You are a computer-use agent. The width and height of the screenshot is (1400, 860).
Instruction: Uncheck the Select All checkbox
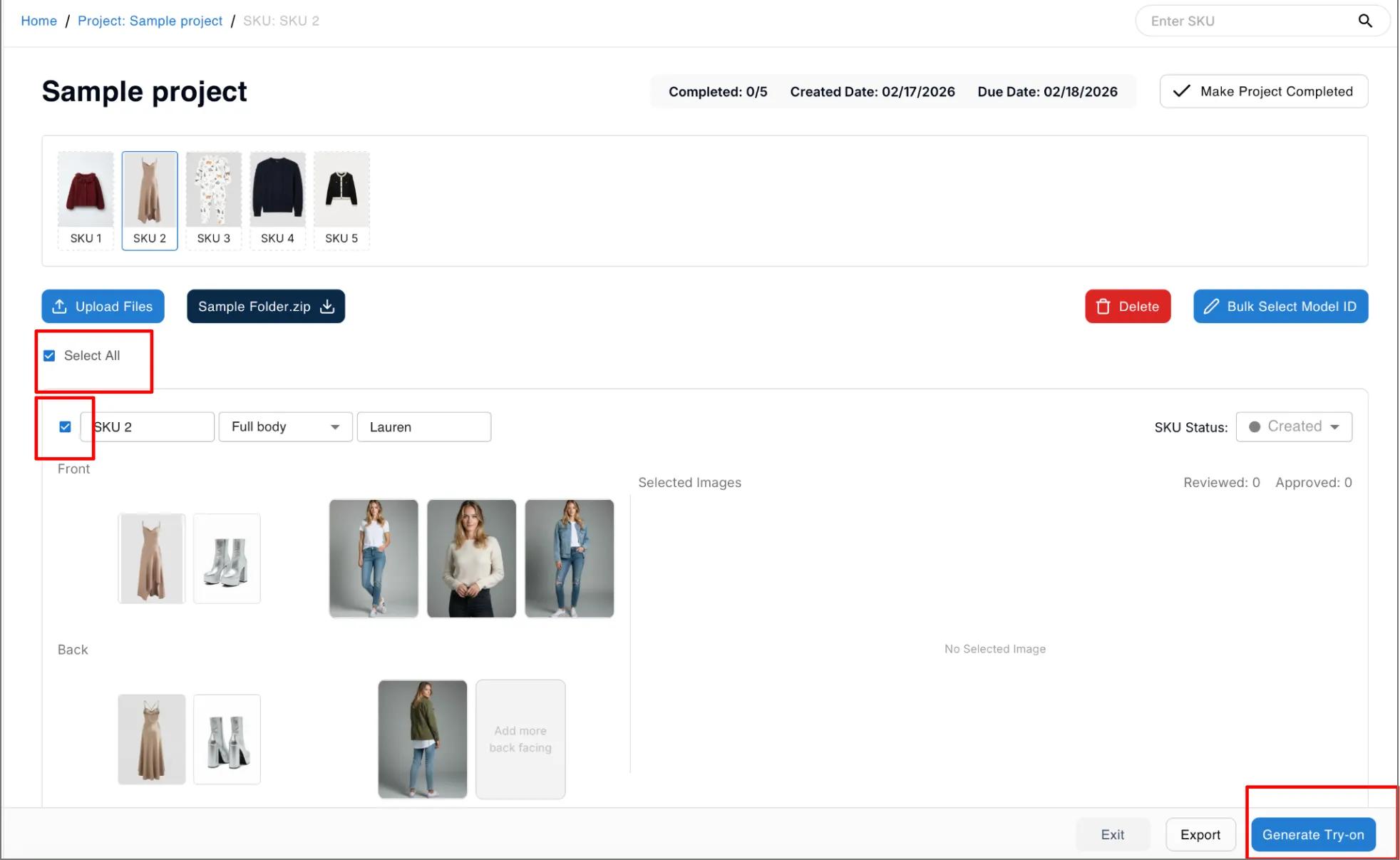tap(49, 355)
